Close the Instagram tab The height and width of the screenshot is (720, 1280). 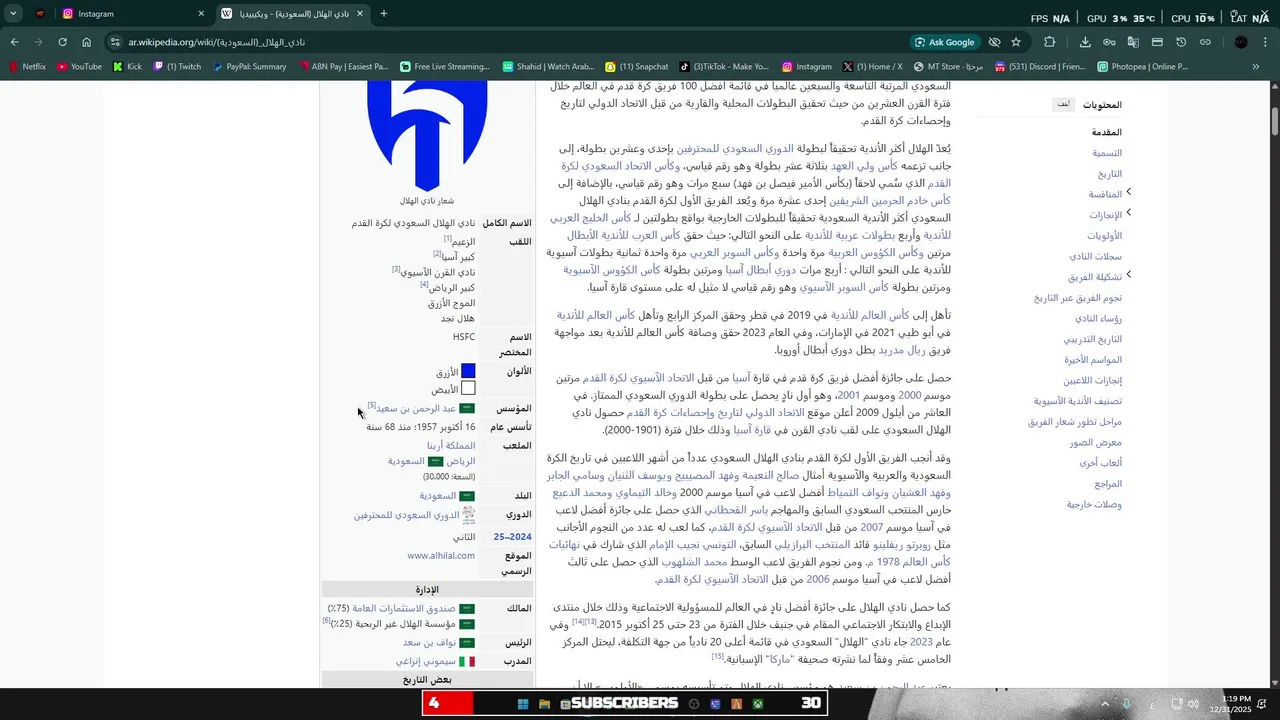click(x=201, y=14)
